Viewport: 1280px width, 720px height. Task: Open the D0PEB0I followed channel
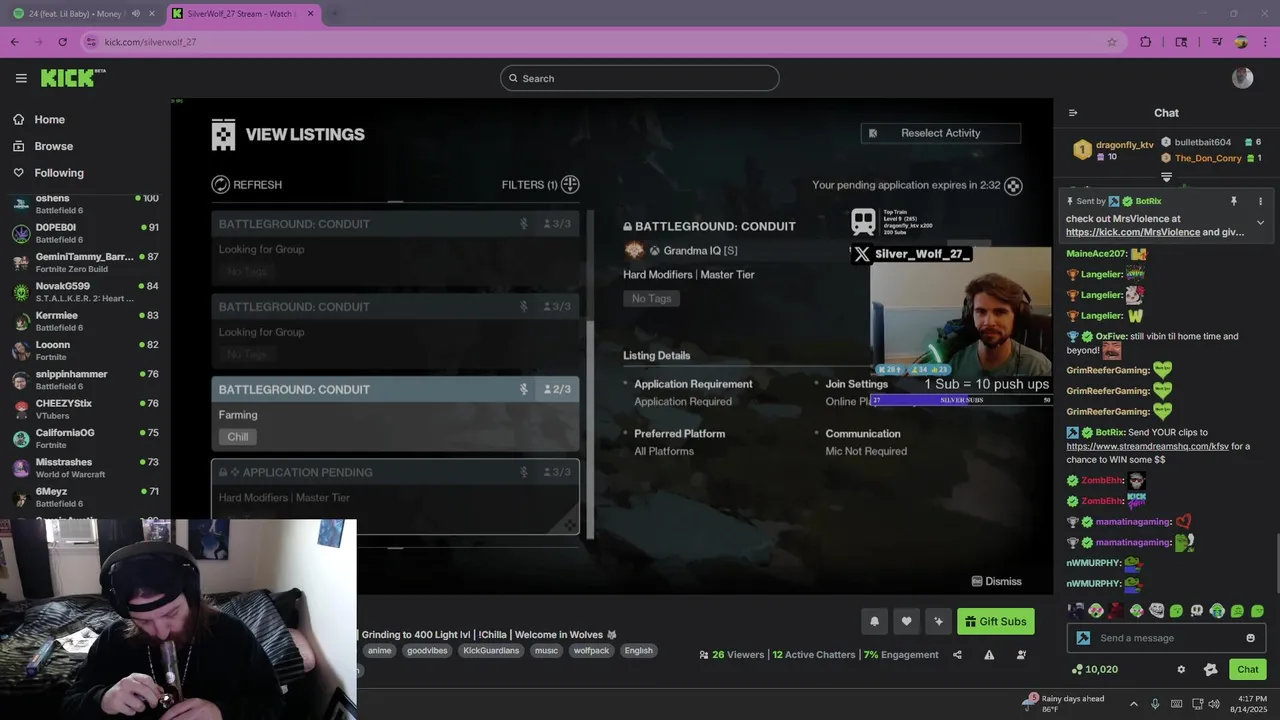[85, 233]
